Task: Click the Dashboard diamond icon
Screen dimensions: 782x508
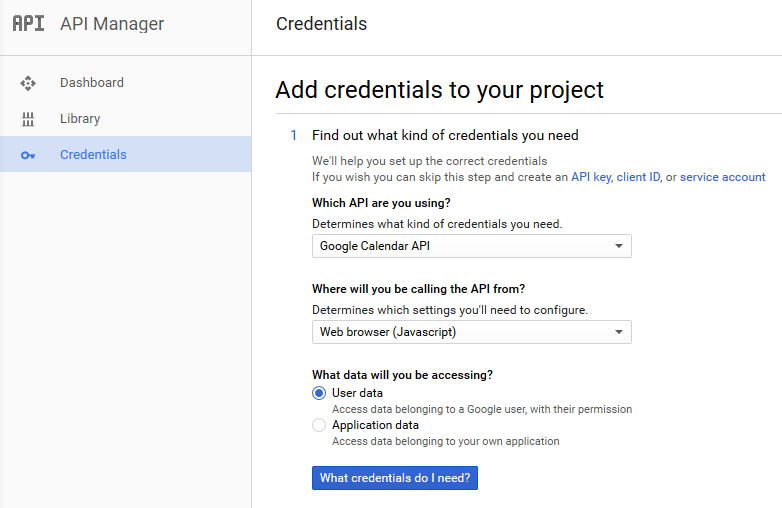Action: (x=28, y=83)
